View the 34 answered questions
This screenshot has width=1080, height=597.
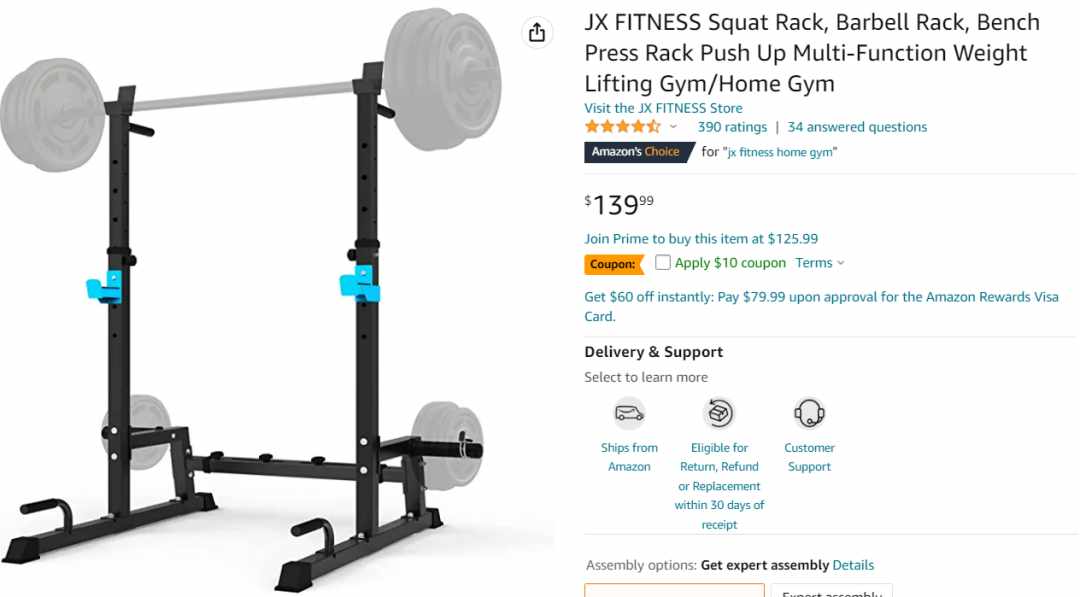point(857,127)
